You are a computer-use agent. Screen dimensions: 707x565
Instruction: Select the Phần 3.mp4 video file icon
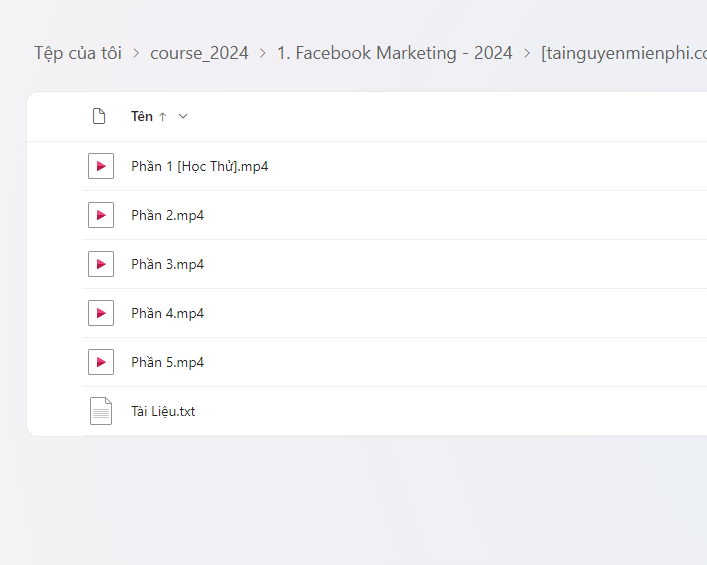click(x=100, y=264)
